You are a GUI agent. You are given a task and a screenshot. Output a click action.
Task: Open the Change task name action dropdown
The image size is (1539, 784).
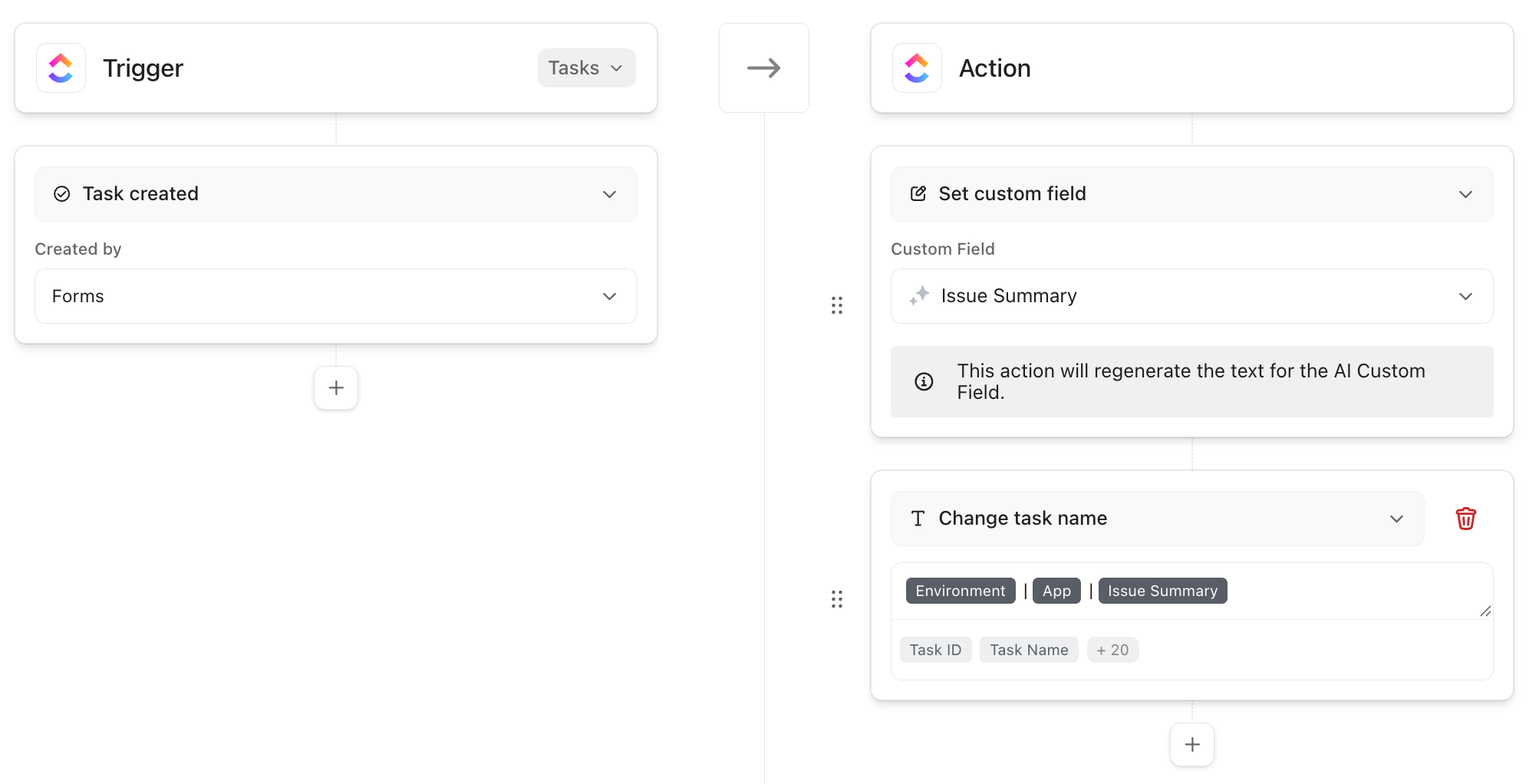[x=1396, y=519]
